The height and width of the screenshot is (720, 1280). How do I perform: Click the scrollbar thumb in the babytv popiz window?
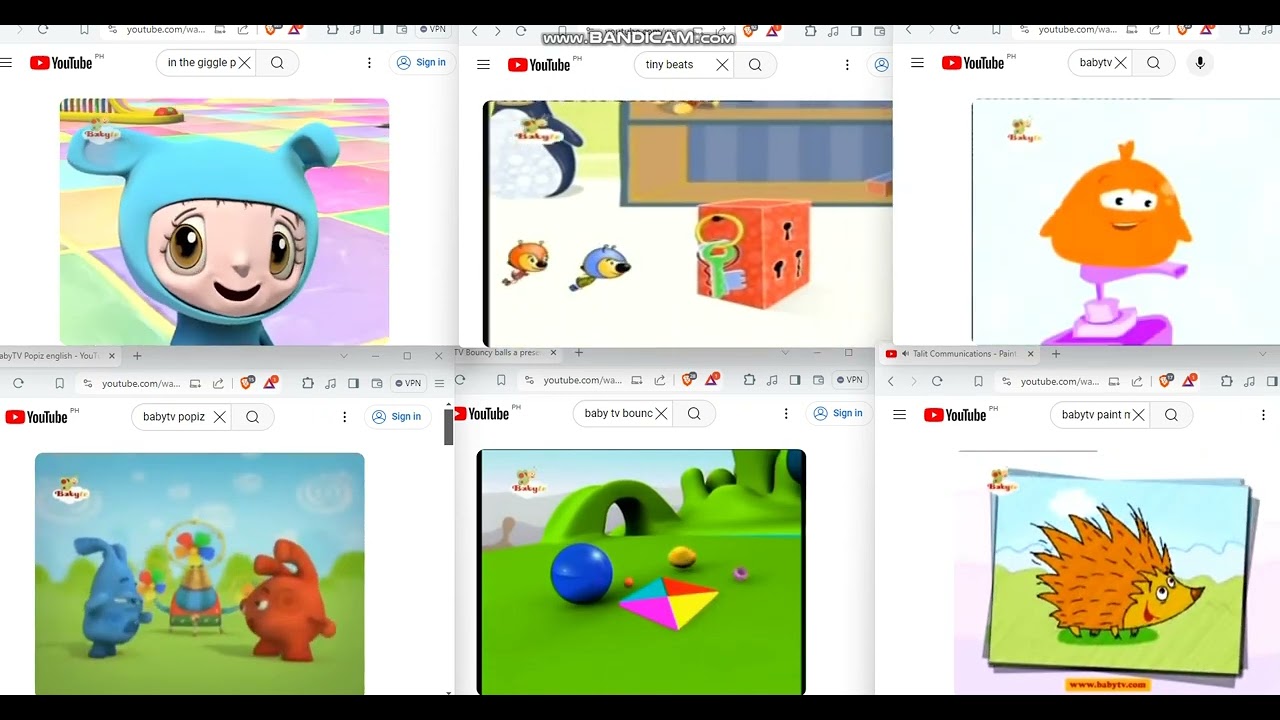(449, 427)
